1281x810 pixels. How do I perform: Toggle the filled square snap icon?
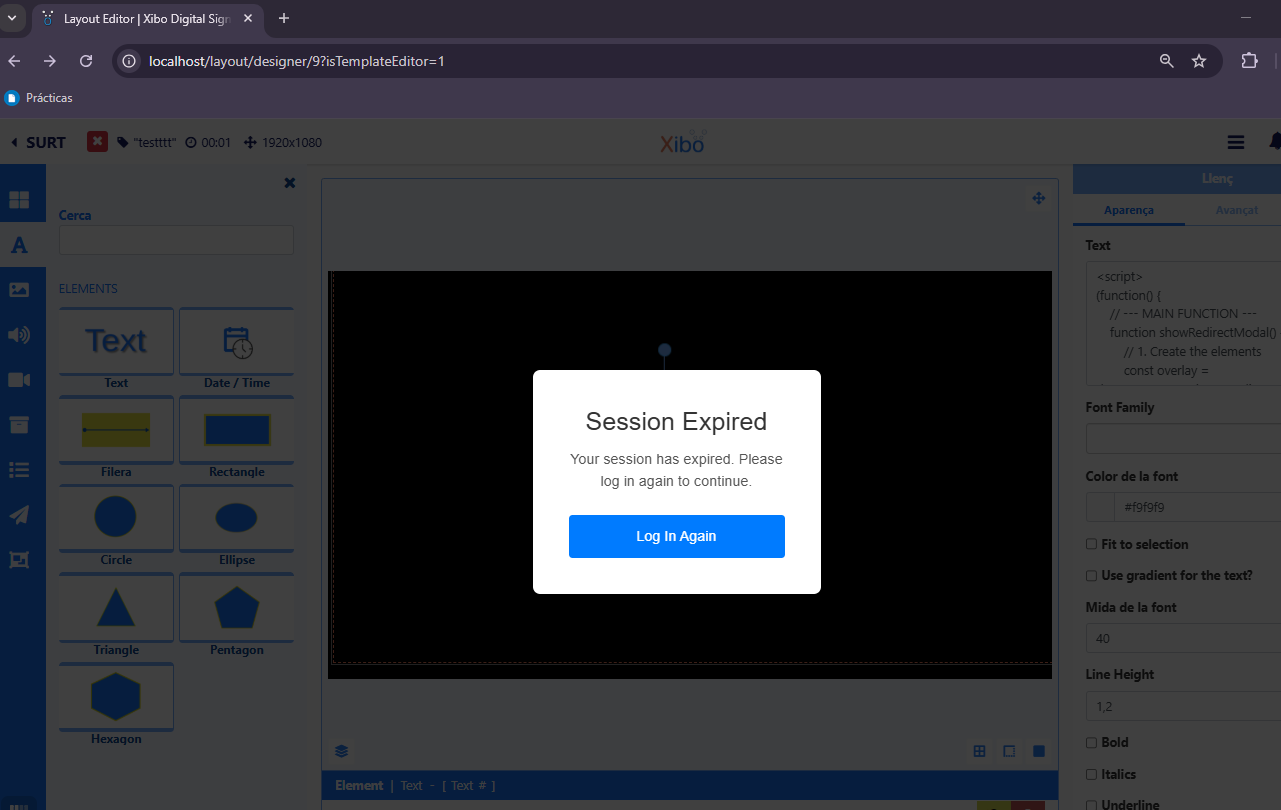click(1039, 751)
